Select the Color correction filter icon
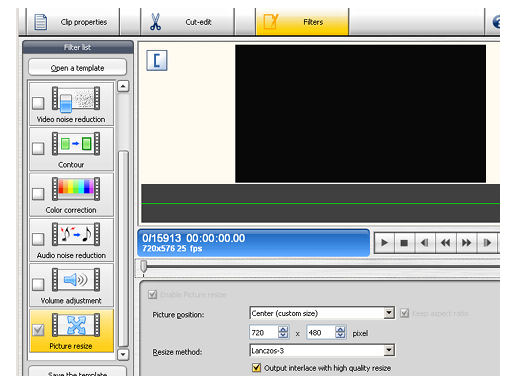516x384 pixels. coord(76,189)
